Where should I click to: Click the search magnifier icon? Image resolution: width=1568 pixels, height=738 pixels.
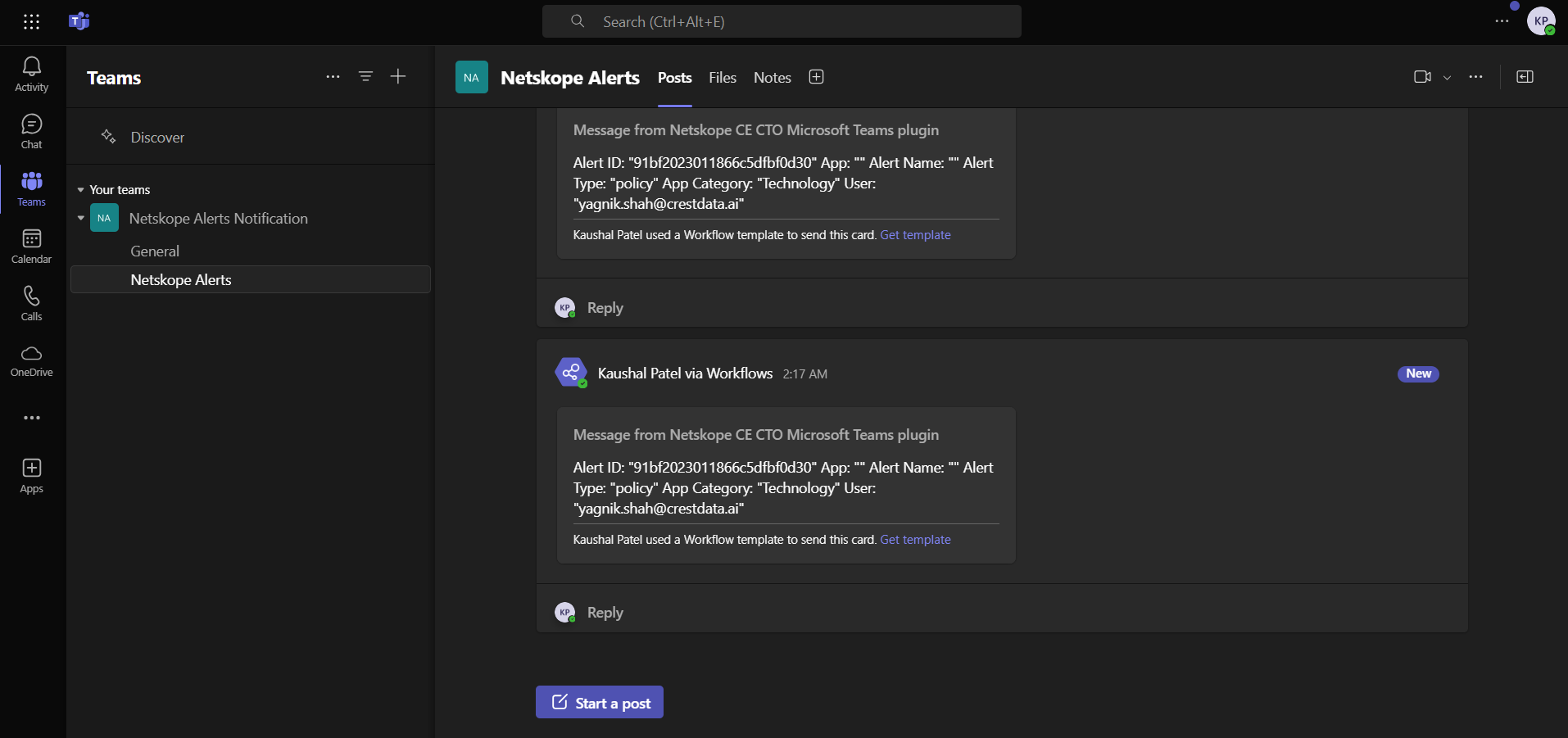click(x=578, y=21)
